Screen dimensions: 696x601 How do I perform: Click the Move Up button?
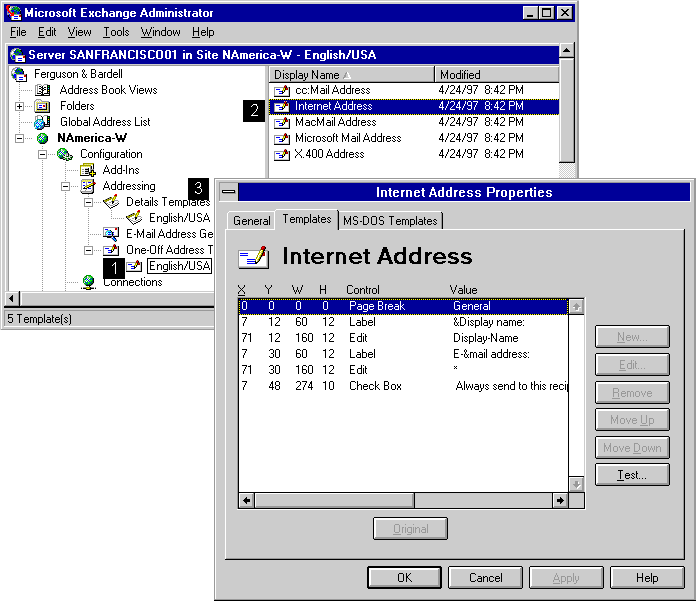[x=632, y=420]
